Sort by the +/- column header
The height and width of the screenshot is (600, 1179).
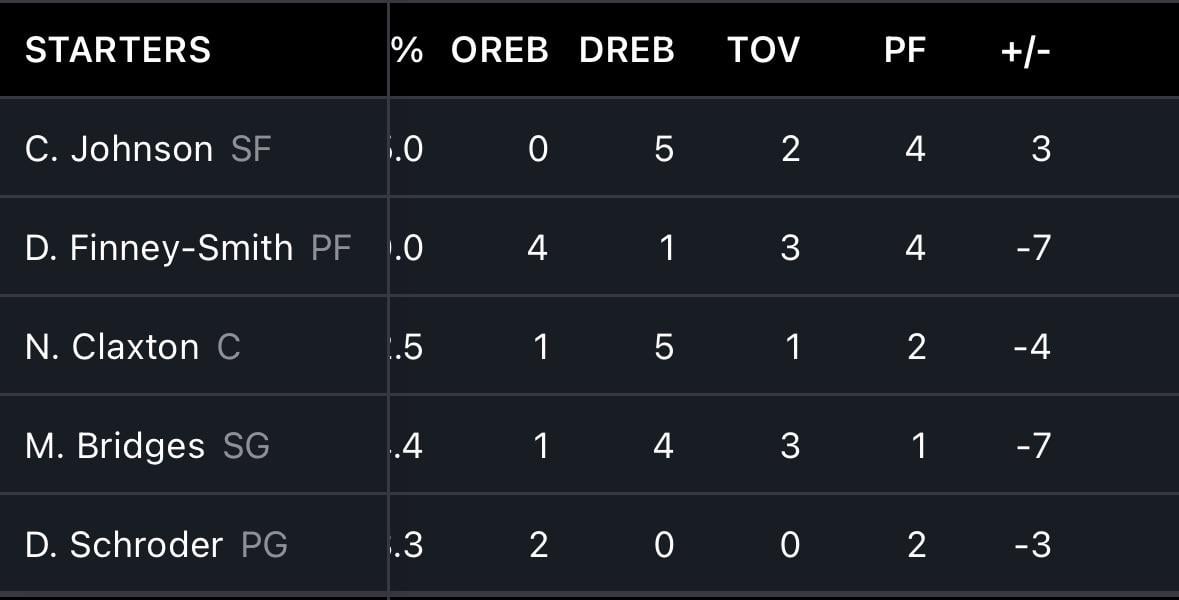click(x=1025, y=50)
